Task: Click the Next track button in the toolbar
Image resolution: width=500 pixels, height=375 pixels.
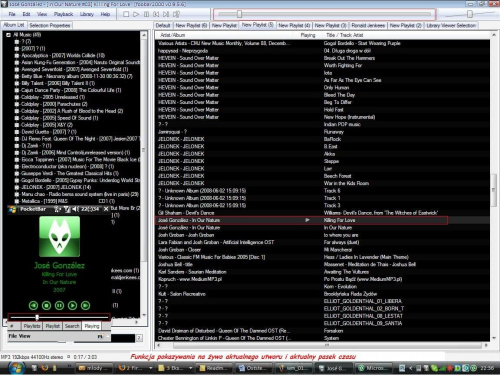Action: pyautogui.click(x=166, y=14)
